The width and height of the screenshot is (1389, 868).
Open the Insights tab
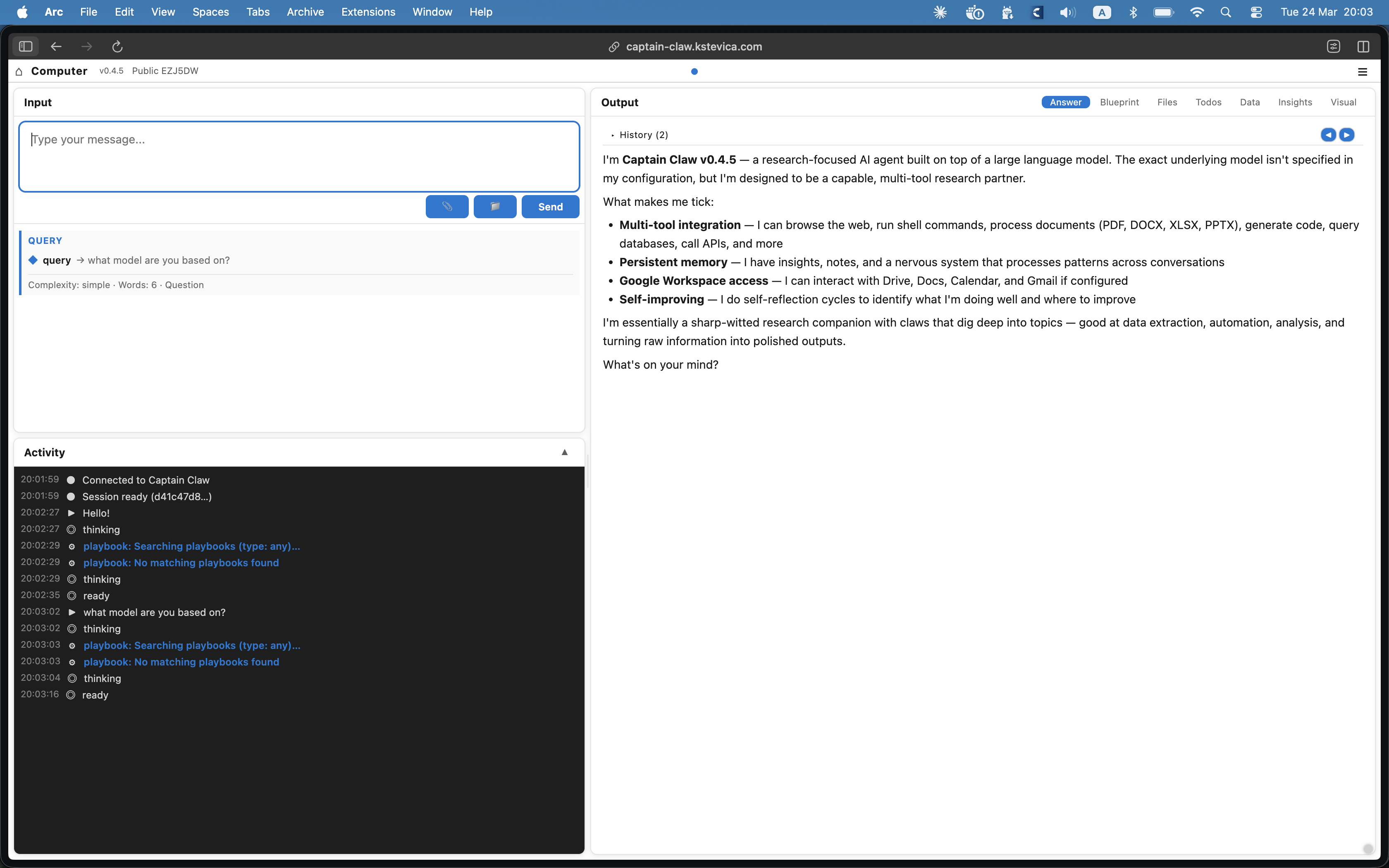click(1295, 102)
